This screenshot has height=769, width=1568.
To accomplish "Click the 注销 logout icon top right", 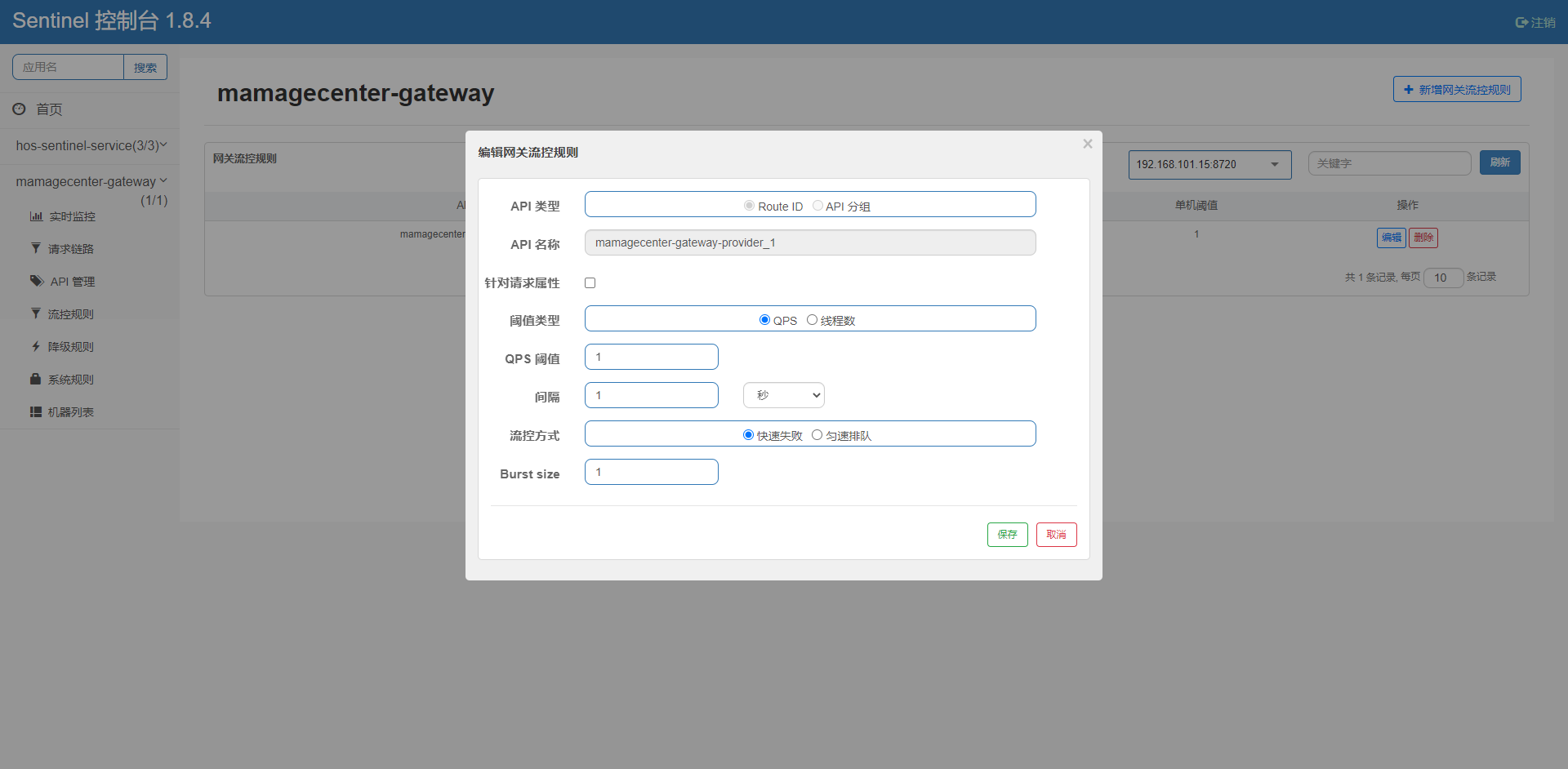I will (1535, 22).
